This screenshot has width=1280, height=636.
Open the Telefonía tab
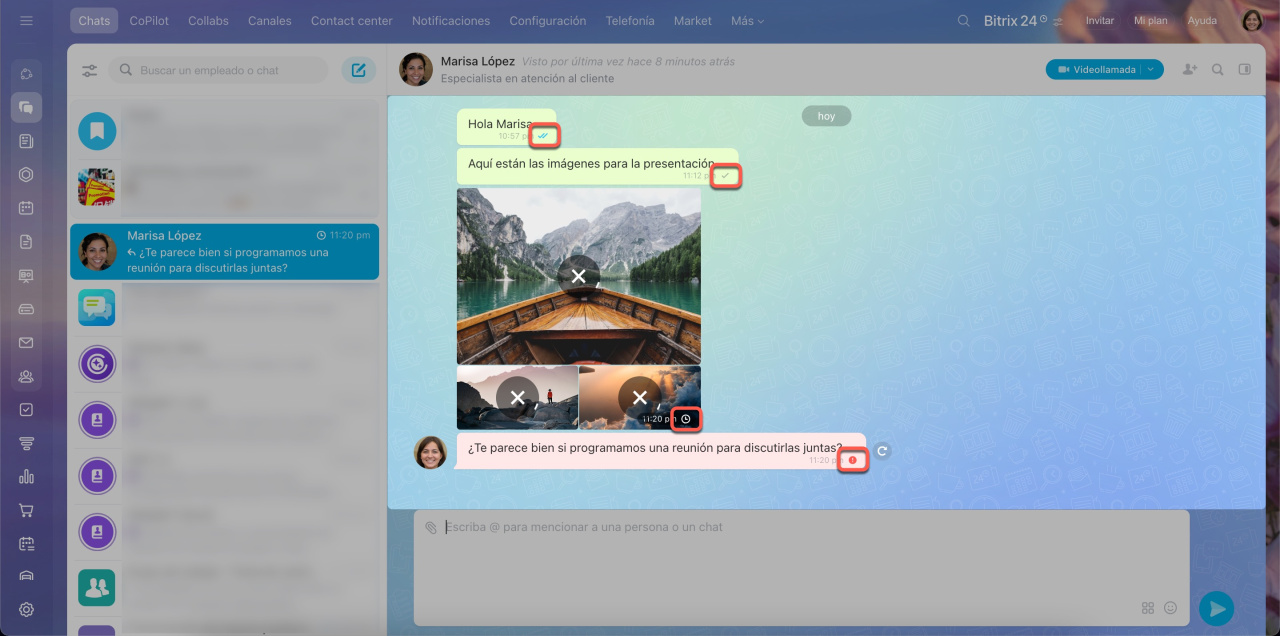click(630, 20)
